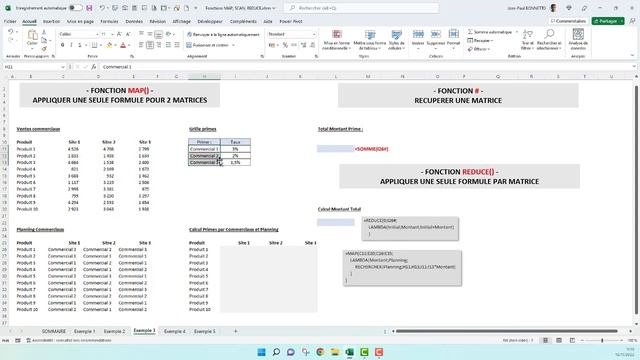Apply the yellow fill color bucket
Image resolution: width=640 pixels, height=360 pixels.
tap(109, 45)
